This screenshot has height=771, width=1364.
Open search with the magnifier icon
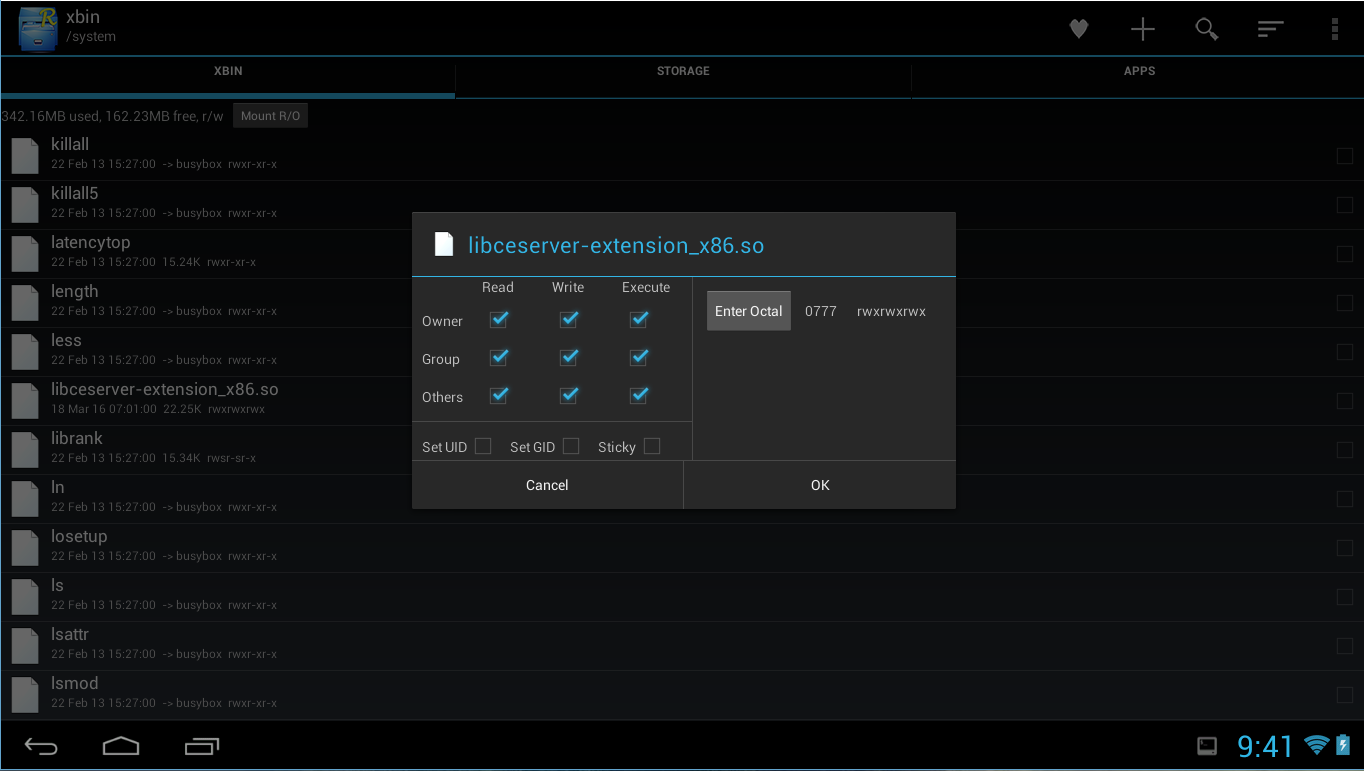(1206, 29)
